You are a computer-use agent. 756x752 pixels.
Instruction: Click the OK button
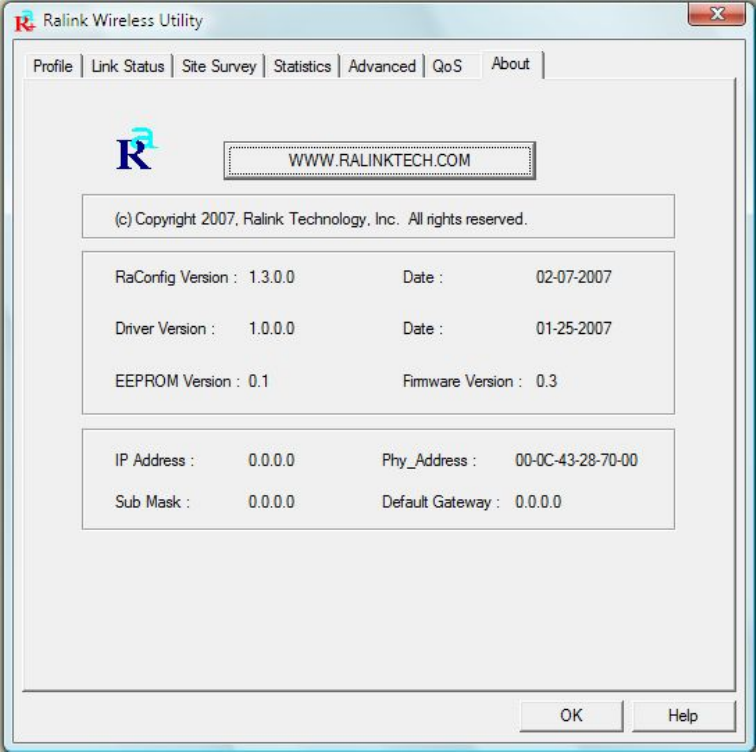coord(571,715)
